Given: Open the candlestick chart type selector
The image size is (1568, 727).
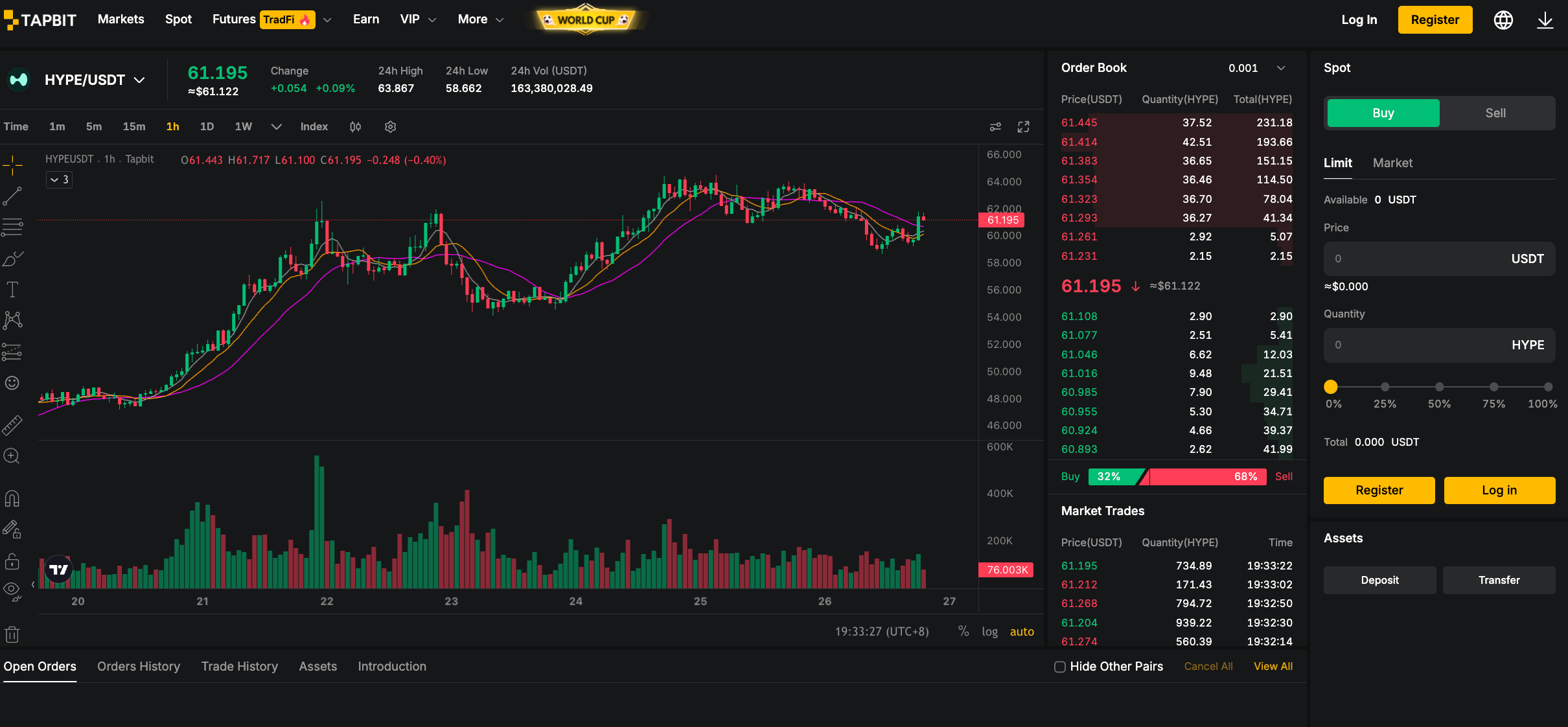Looking at the screenshot, I should 355,127.
